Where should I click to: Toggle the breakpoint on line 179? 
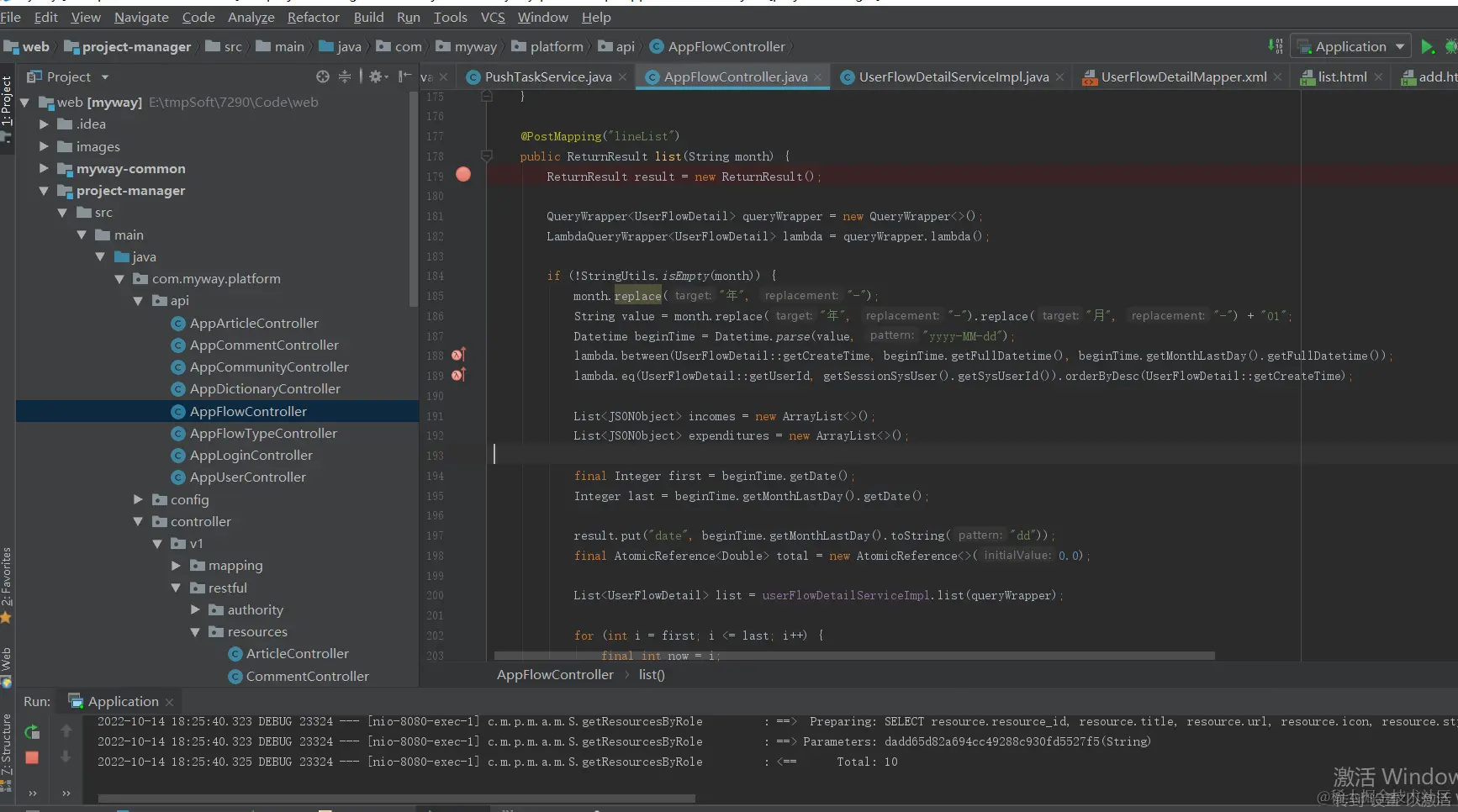click(463, 175)
